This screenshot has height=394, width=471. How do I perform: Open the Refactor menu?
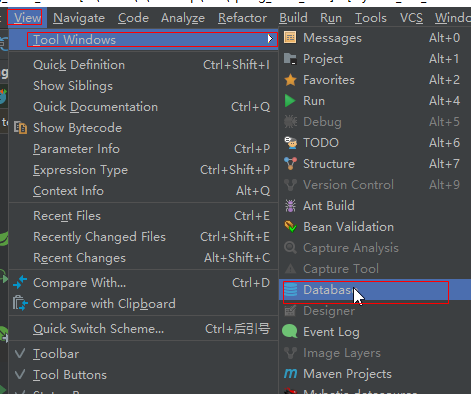[242, 18]
